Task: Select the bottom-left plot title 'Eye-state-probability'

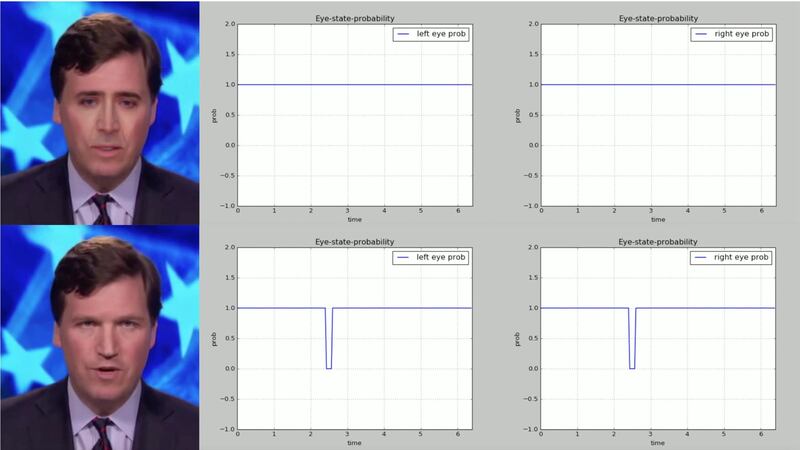Action: pyautogui.click(x=354, y=242)
